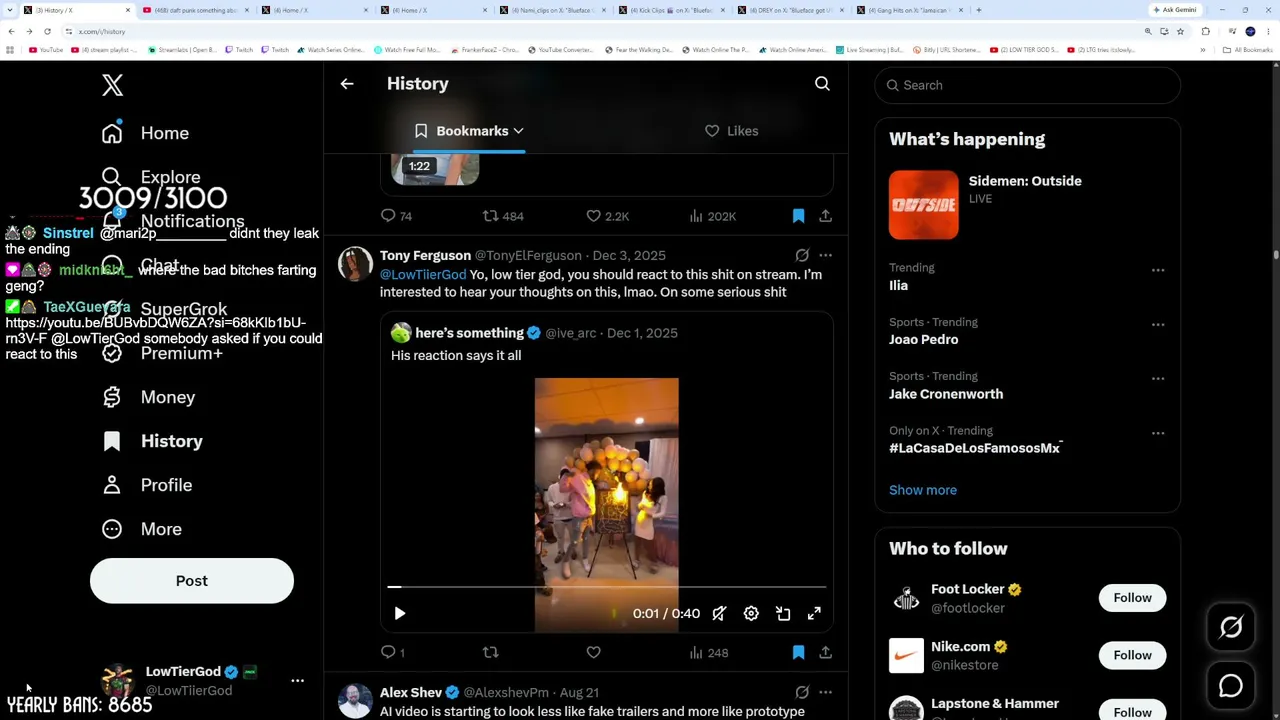Open video settings gear menu
1280x720 pixels.
[751, 613]
